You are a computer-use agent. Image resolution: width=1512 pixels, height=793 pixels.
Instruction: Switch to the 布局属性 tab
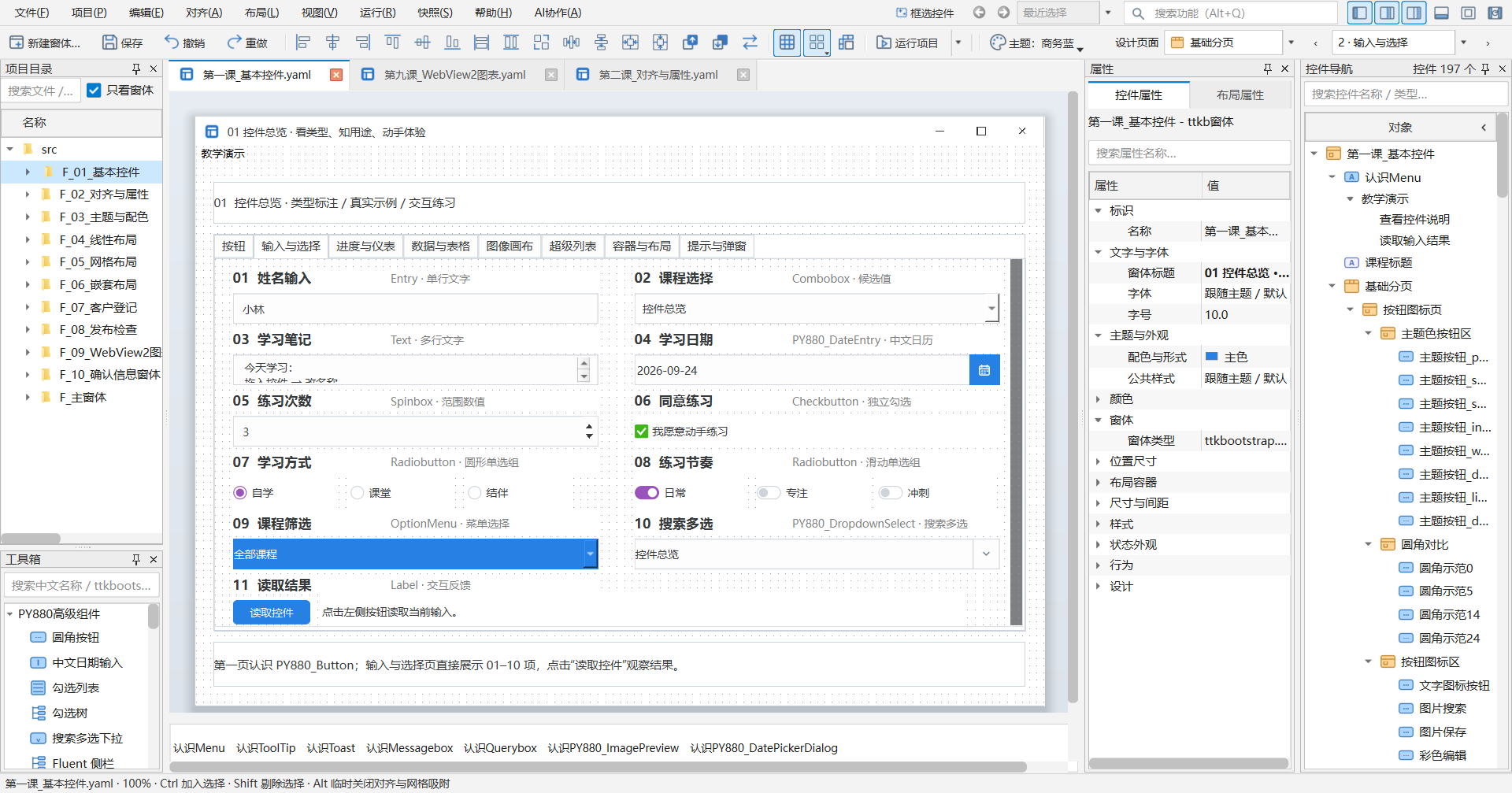(1240, 95)
